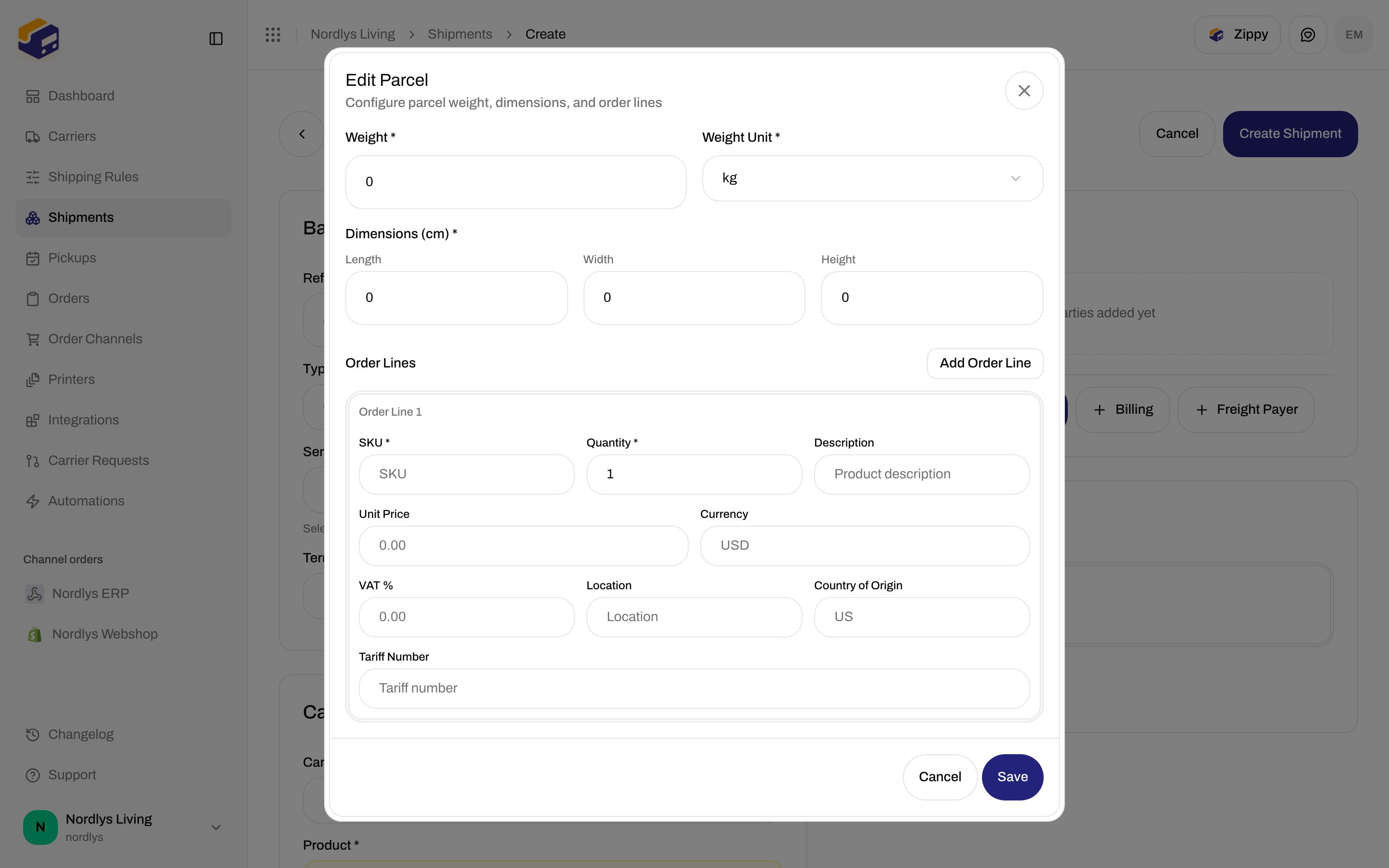
Task: Click the Nordlys Webshop Shopify icon
Action: [34, 634]
